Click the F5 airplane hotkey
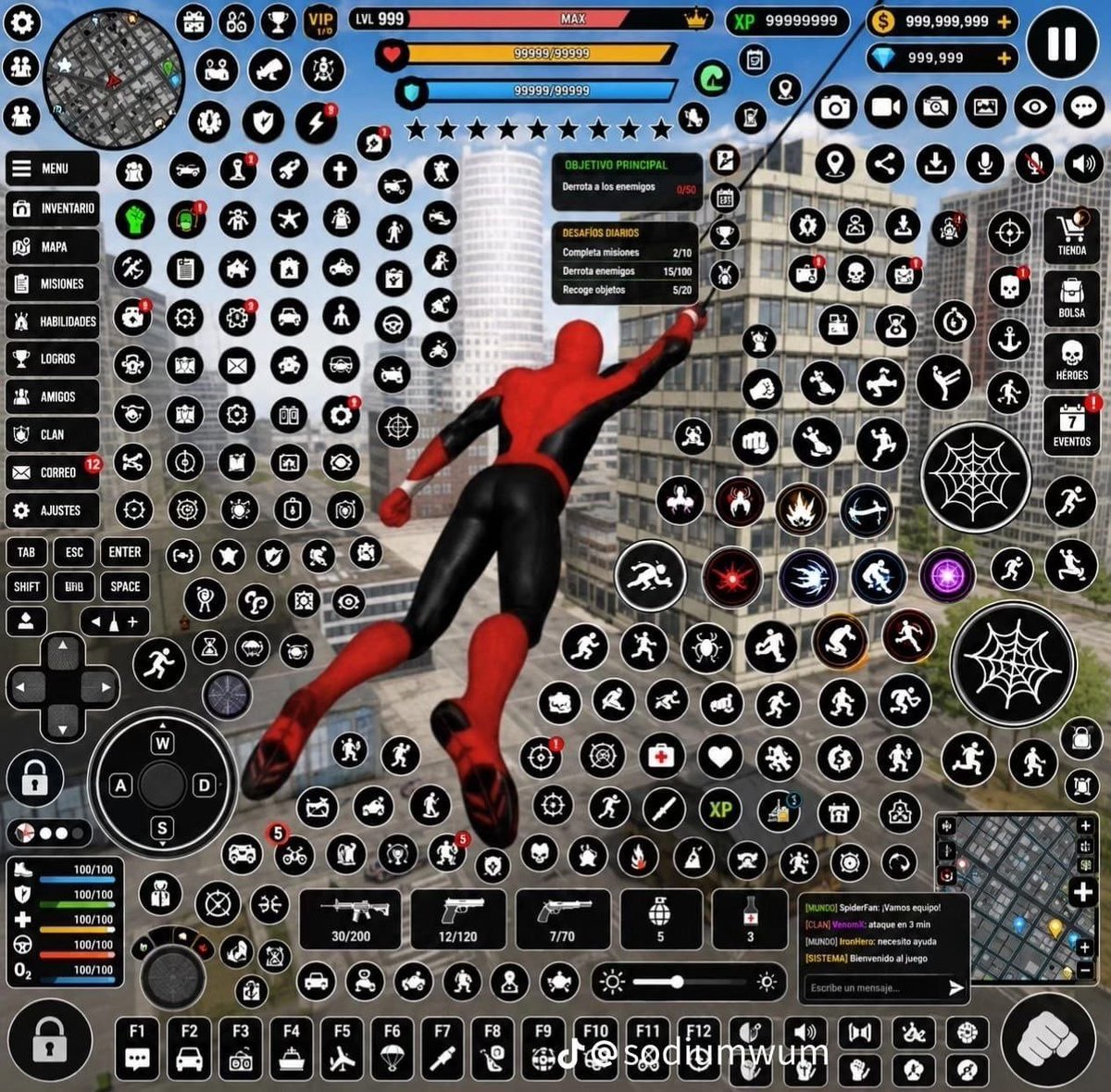This screenshot has height=1092, width=1111. [x=343, y=1048]
